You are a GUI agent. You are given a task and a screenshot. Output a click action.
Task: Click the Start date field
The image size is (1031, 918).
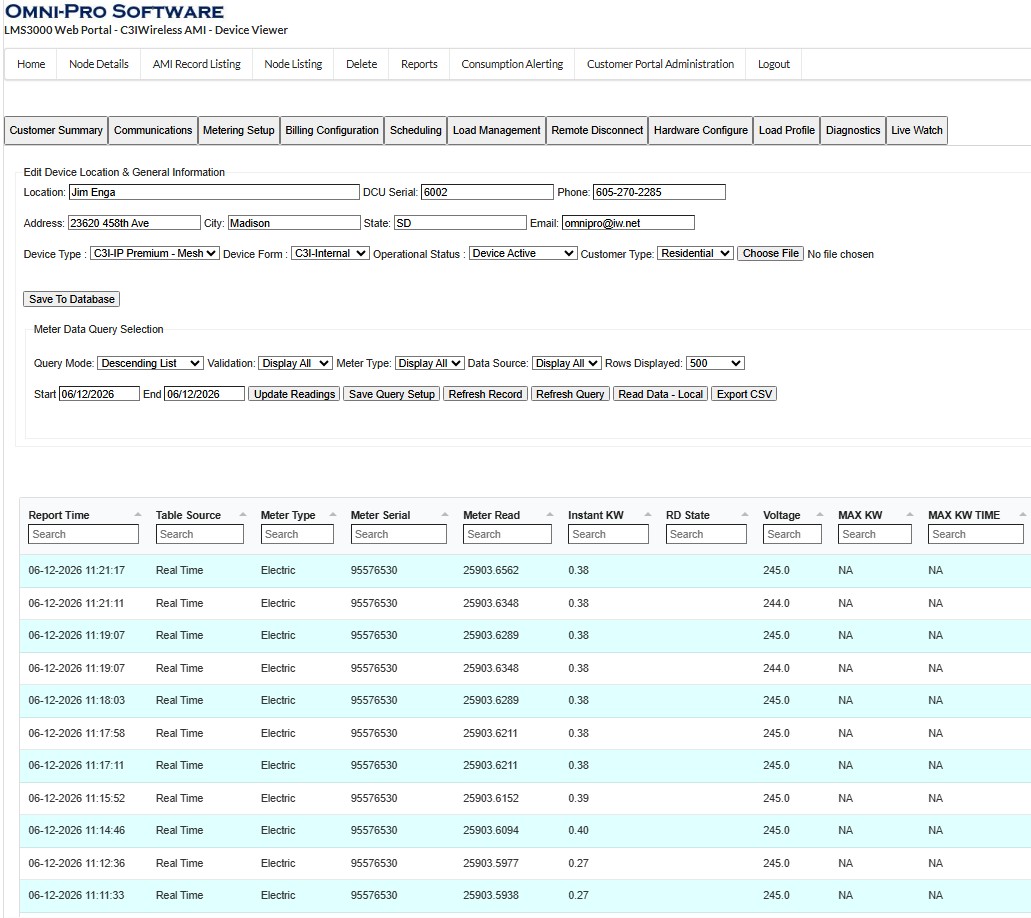pos(99,394)
